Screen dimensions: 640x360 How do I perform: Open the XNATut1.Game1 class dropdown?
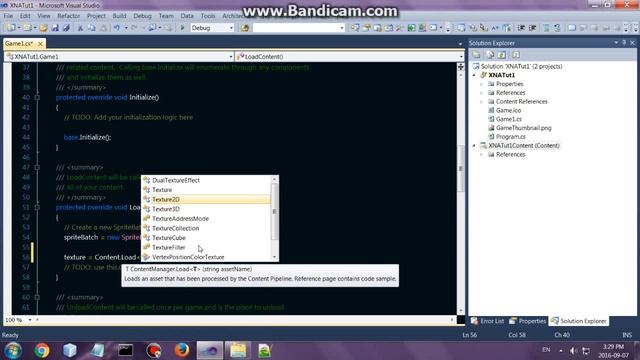[119, 57]
